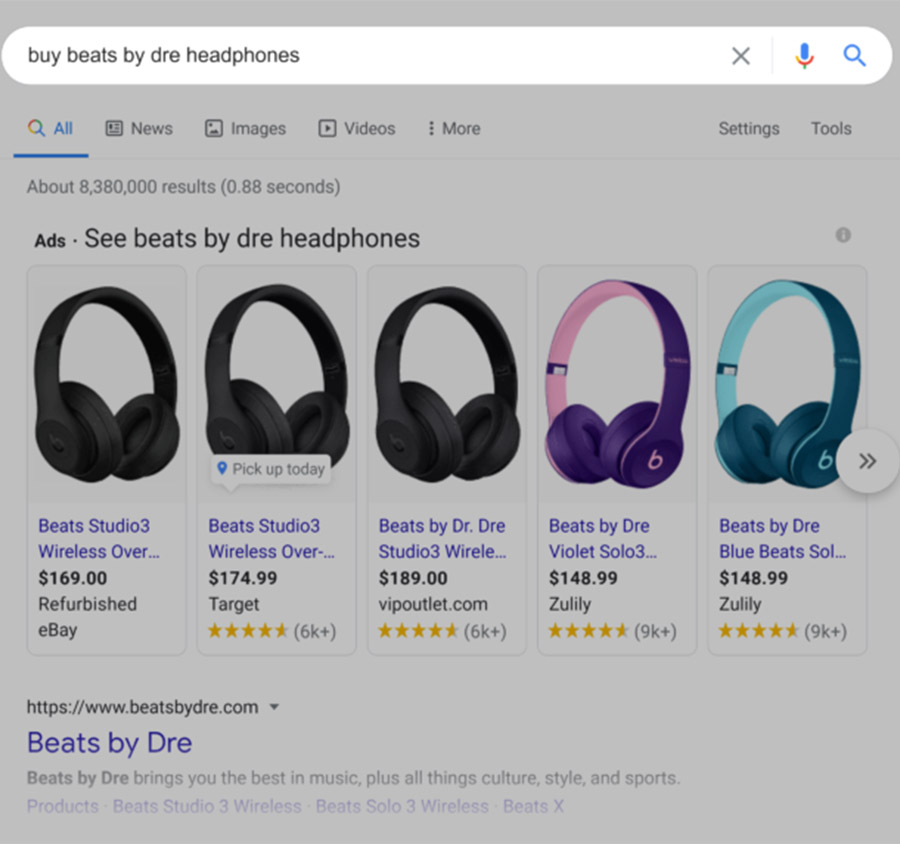This screenshot has height=844, width=900.
Task: Show next ads with double-chevron arrow
Action: (x=867, y=460)
